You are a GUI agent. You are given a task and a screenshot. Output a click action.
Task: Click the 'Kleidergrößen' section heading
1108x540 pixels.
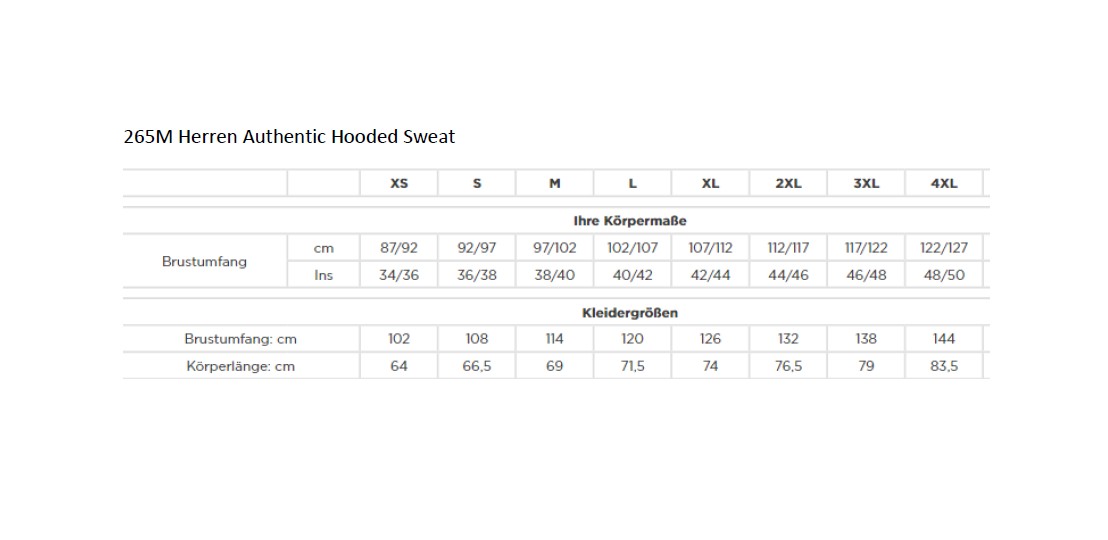[x=630, y=313]
